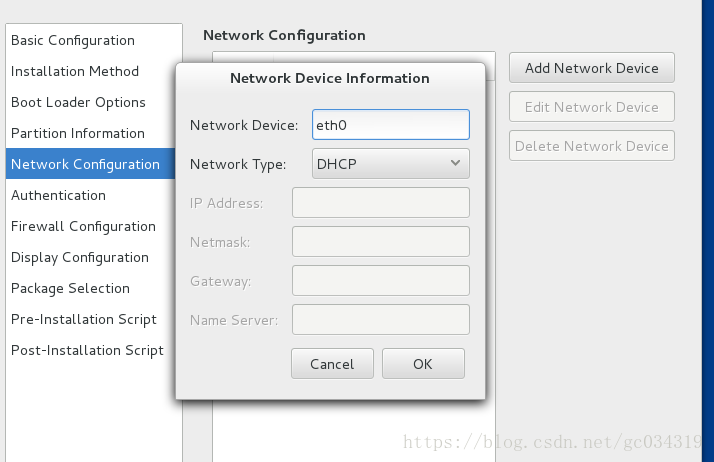Click the Gateway input field

point(381,281)
